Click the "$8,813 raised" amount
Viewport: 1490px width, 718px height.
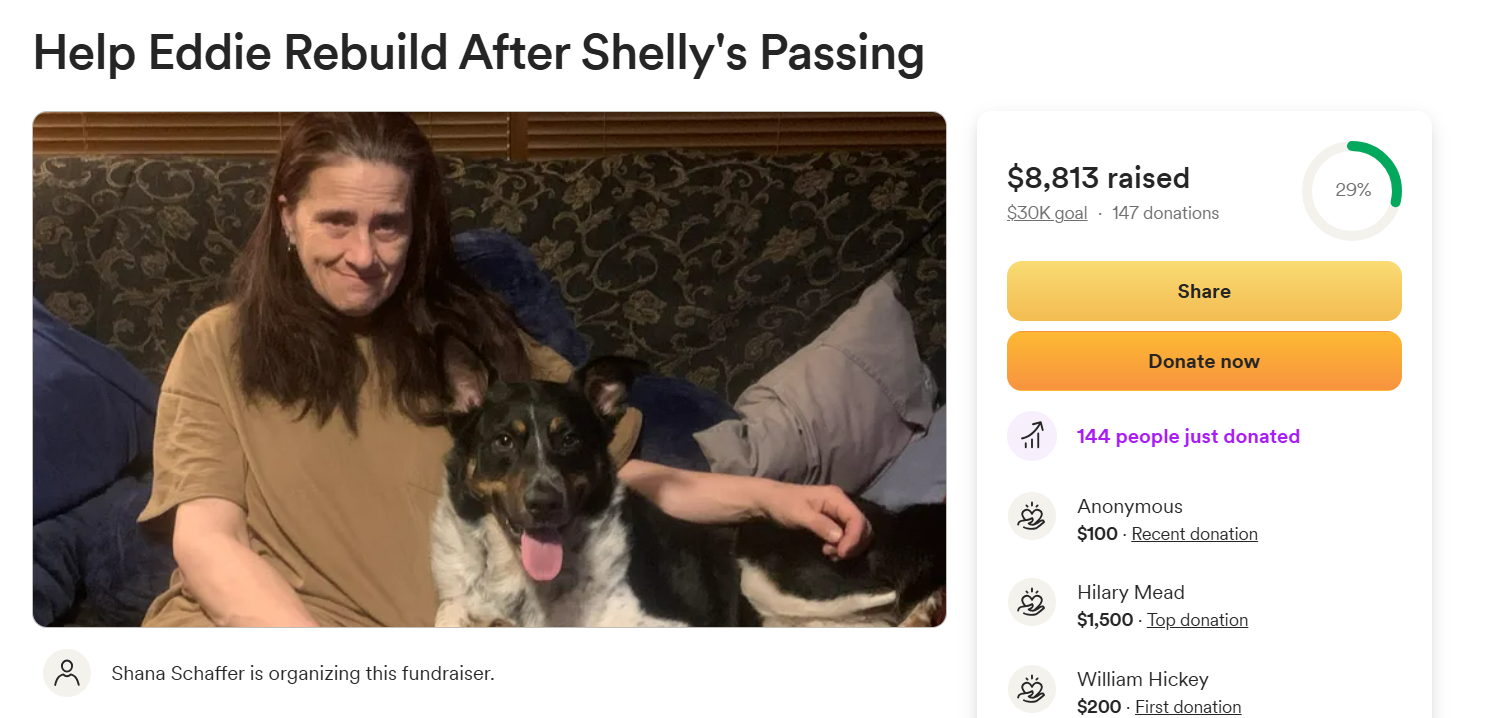[x=1098, y=178]
